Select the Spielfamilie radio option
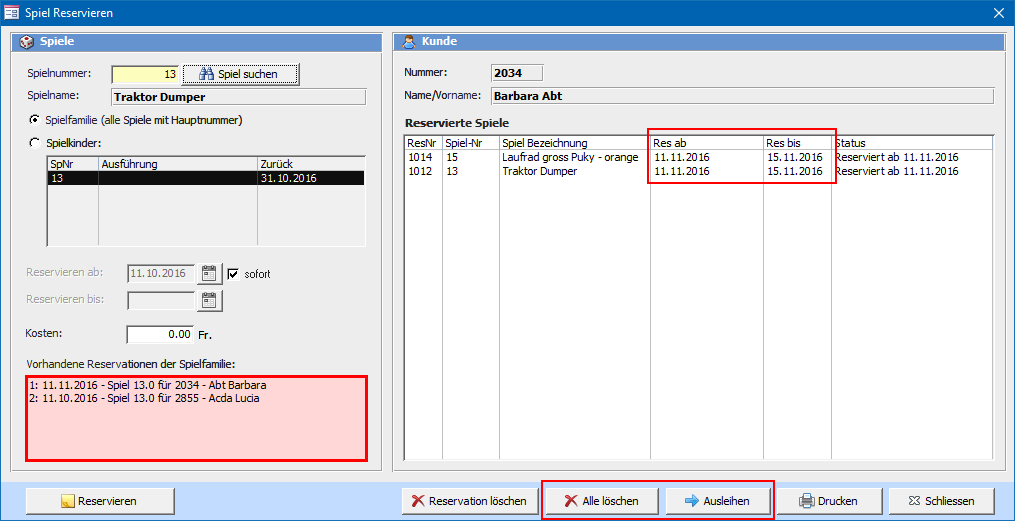Image resolution: width=1015 pixels, height=521 pixels. pos(34,120)
